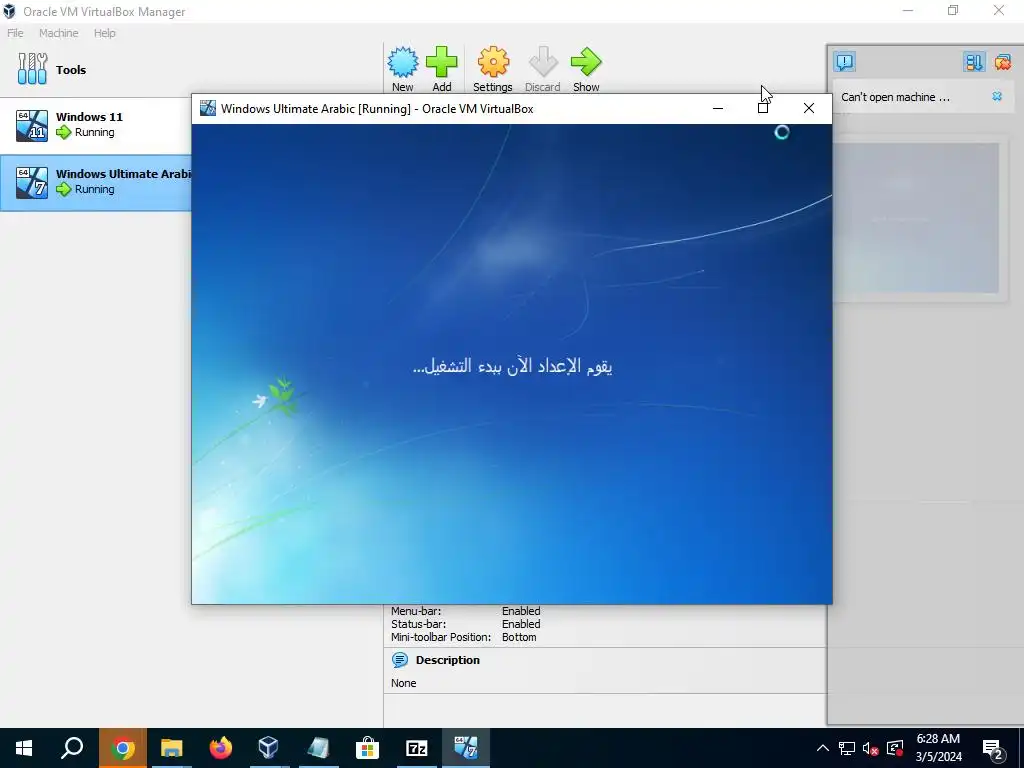Open the Help menu
The image size is (1024, 768).
[x=104, y=33]
